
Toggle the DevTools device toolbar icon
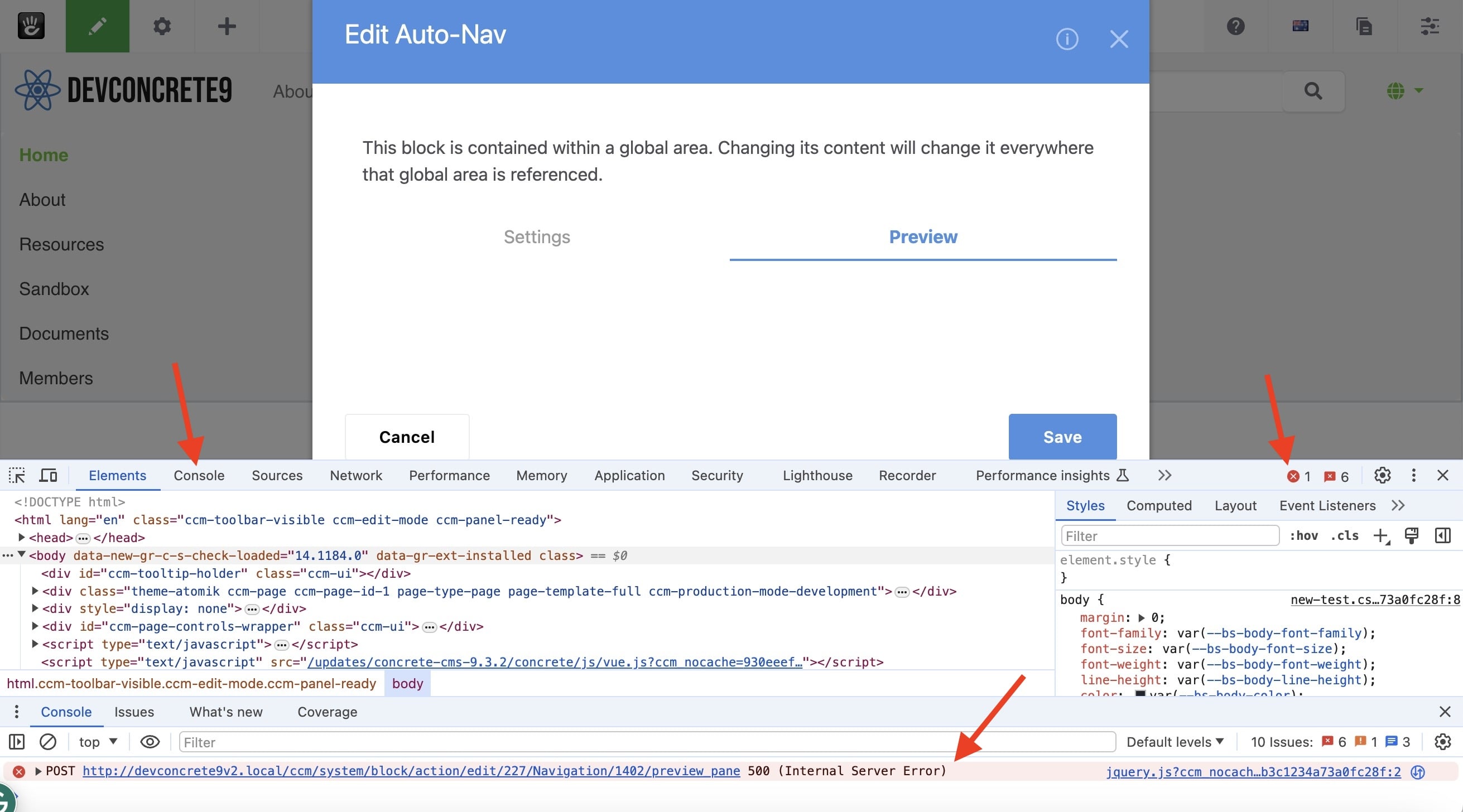[49, 475]
